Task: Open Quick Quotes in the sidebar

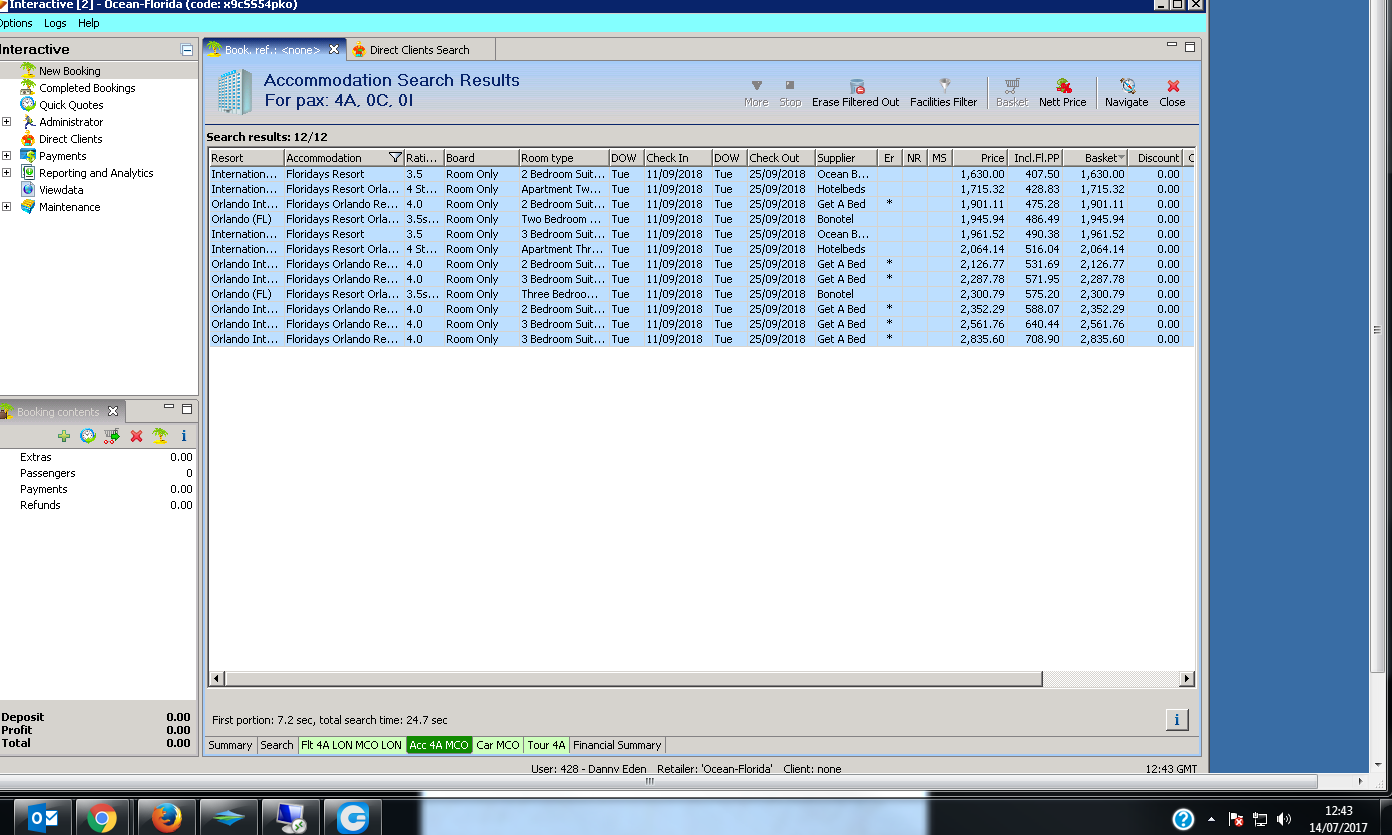Action: point(71,105)
